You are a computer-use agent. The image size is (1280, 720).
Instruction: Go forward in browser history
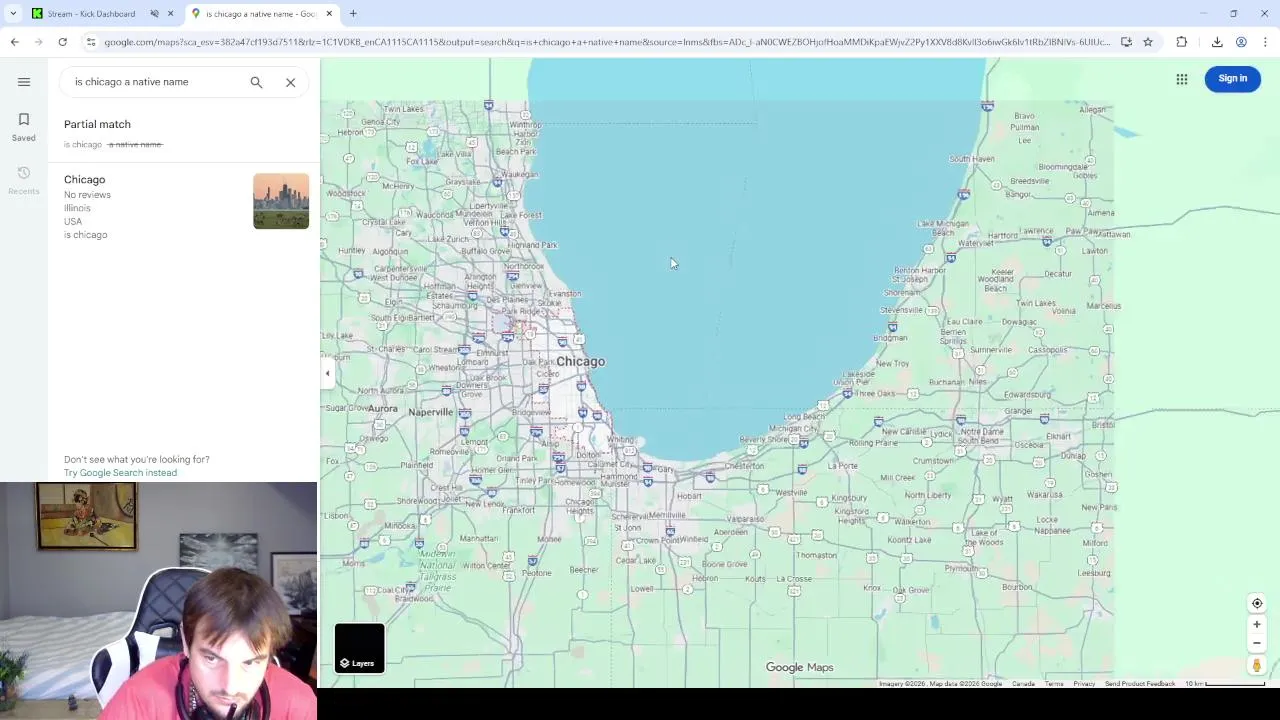(38, 42)
